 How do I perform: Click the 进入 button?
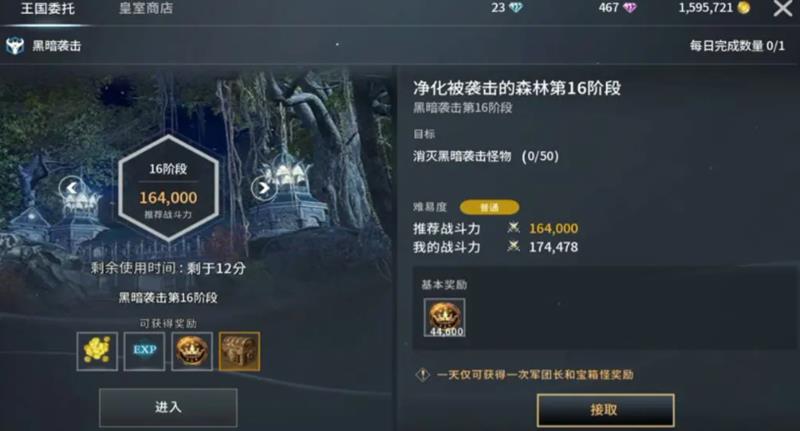[x=168, y=407]
